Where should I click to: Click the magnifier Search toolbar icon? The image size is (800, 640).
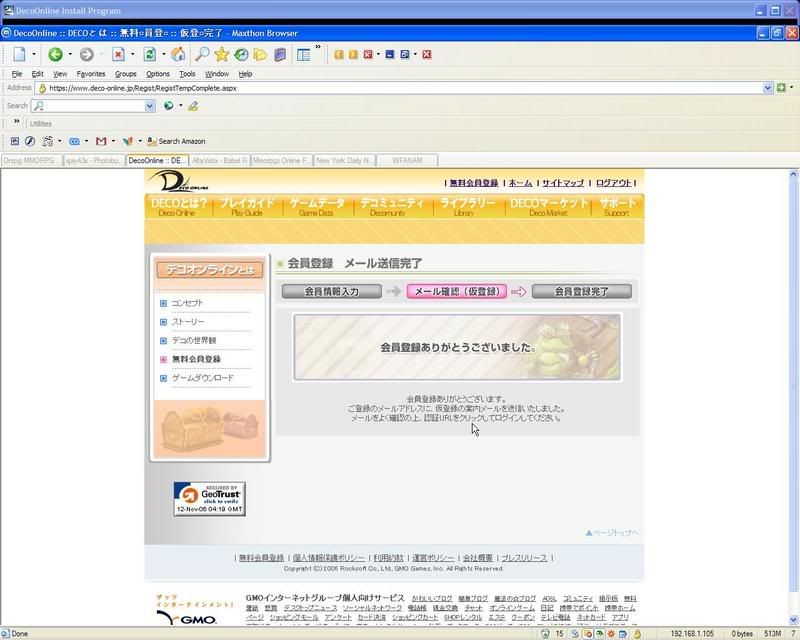click(202, 54)
